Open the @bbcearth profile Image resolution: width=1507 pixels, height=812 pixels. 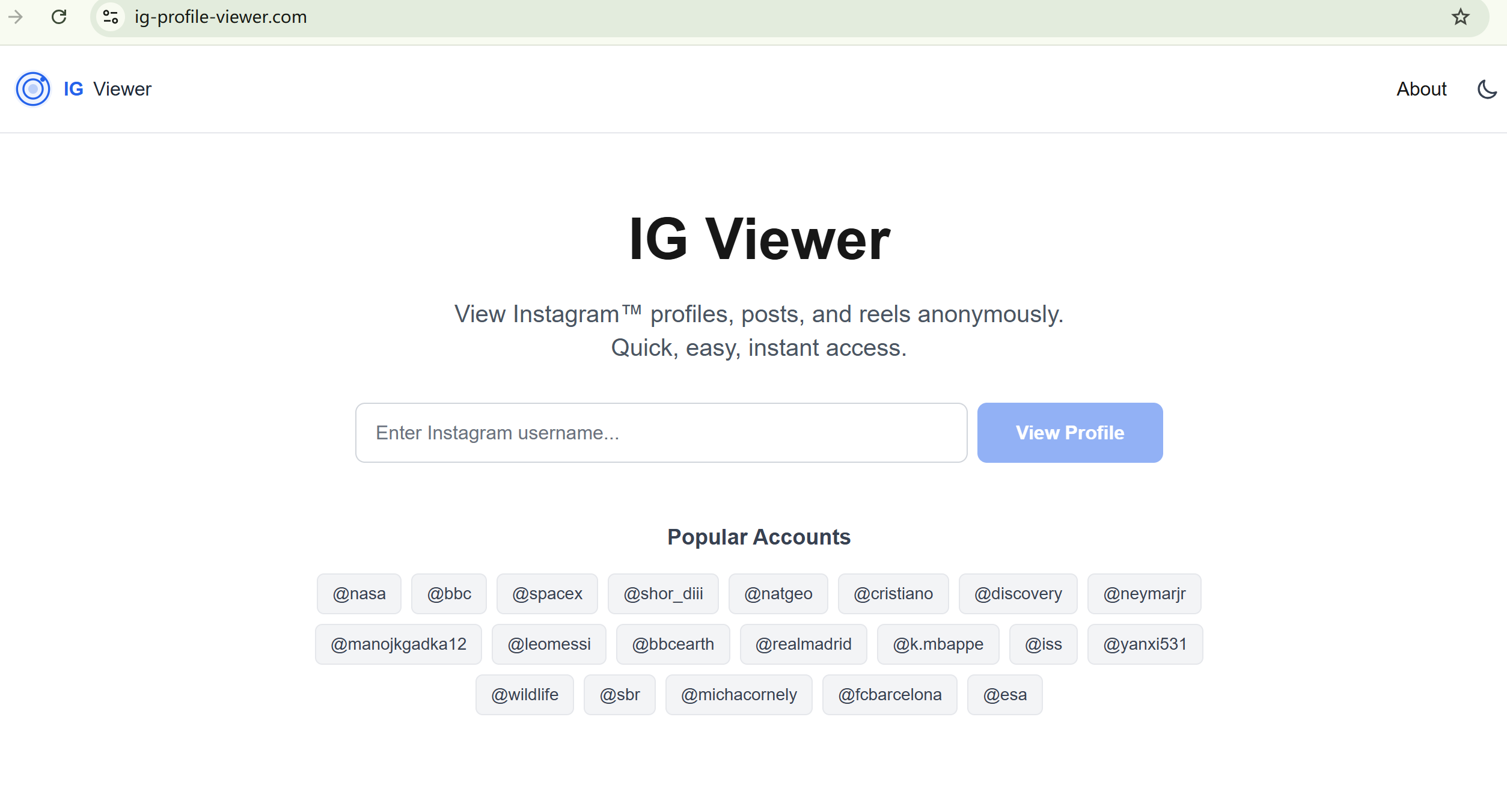pos(672,644)
